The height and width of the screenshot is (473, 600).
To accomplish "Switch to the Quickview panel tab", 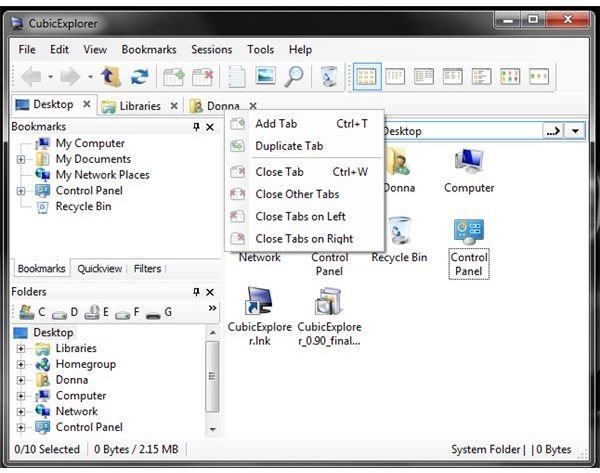I will [99, 269].
